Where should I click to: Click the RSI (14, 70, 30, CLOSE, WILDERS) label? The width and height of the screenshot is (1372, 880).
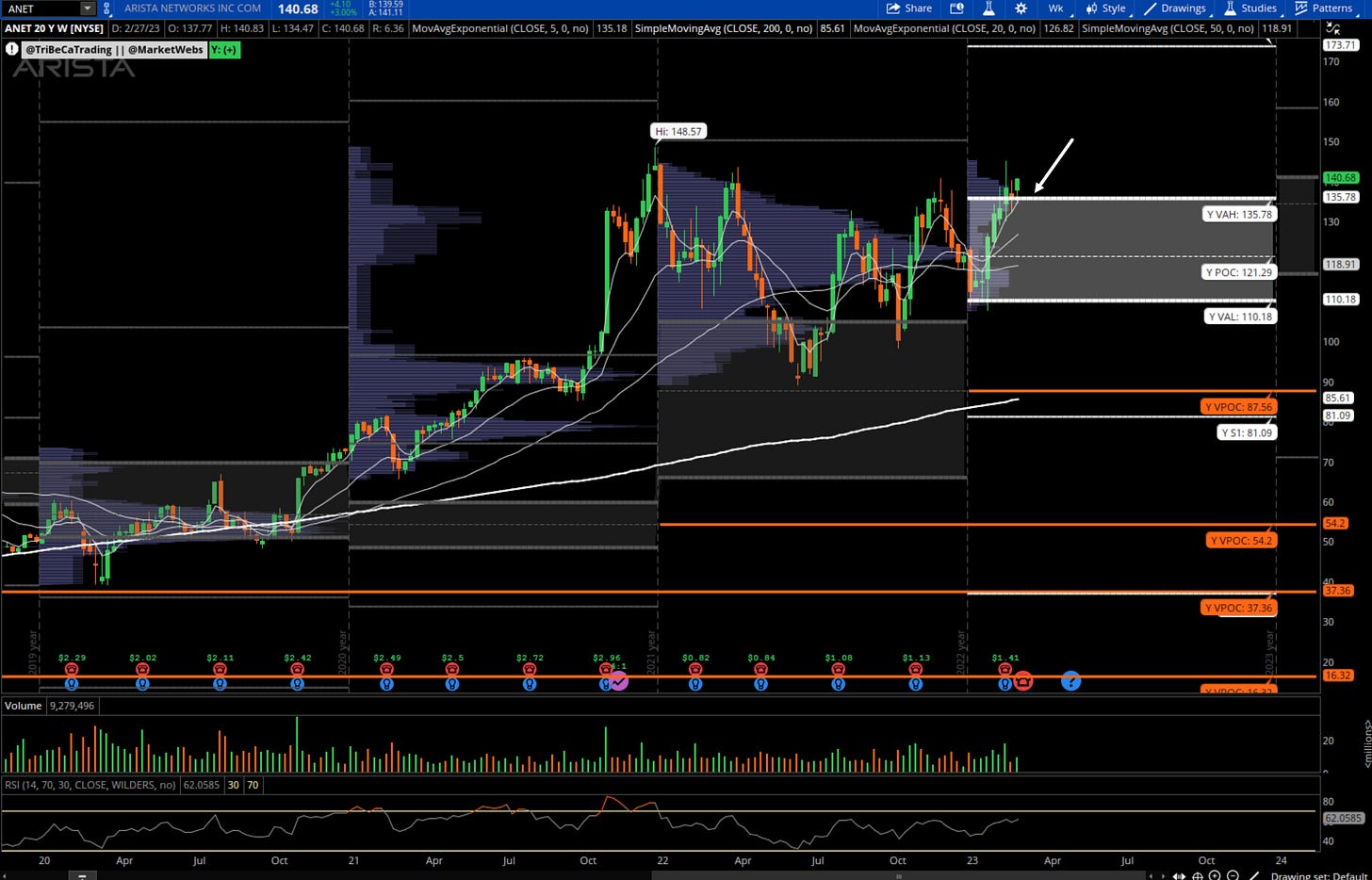[x=90, y=785]
